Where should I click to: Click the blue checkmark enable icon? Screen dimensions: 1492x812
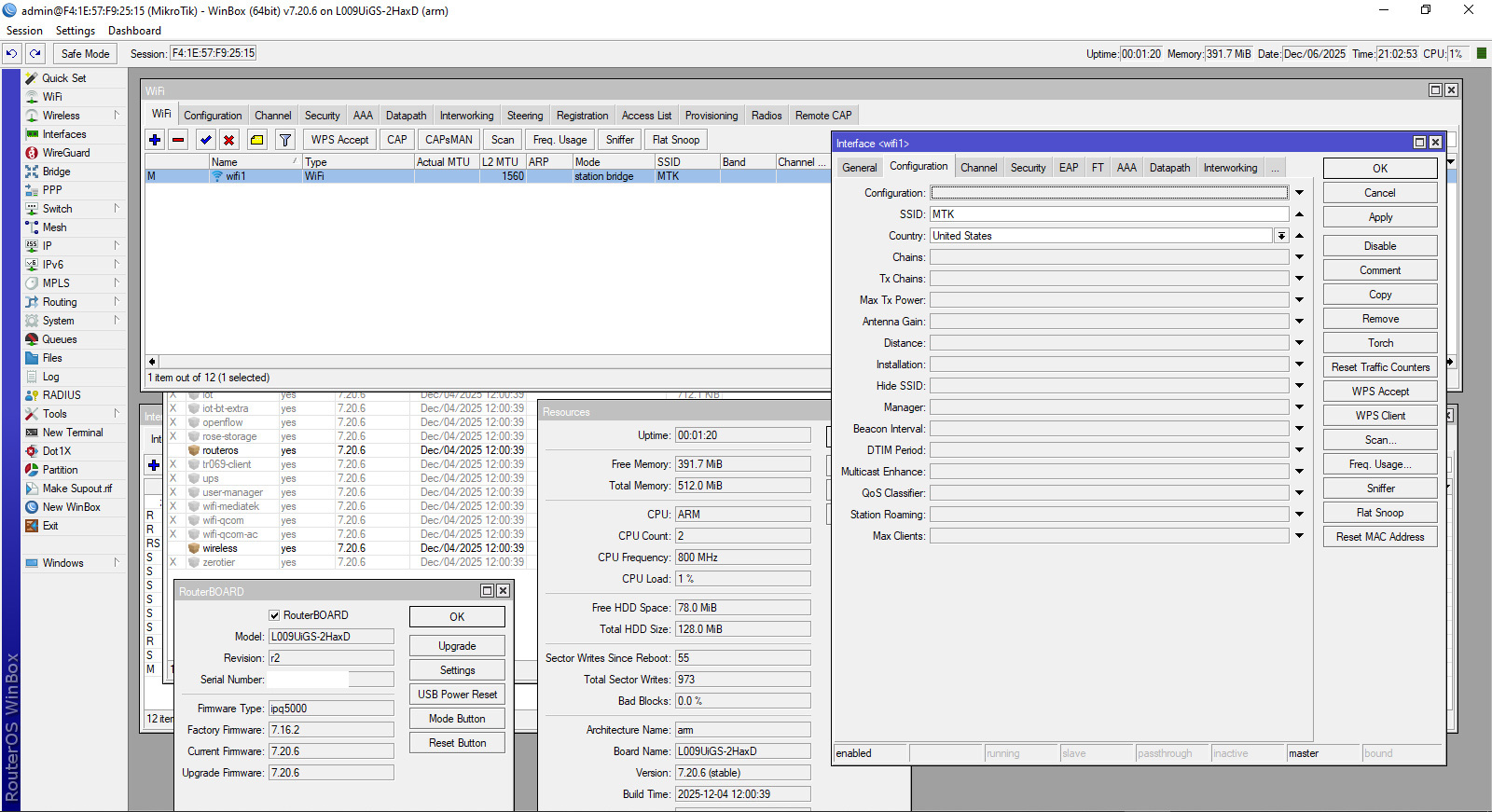click(x=205, y=140)
